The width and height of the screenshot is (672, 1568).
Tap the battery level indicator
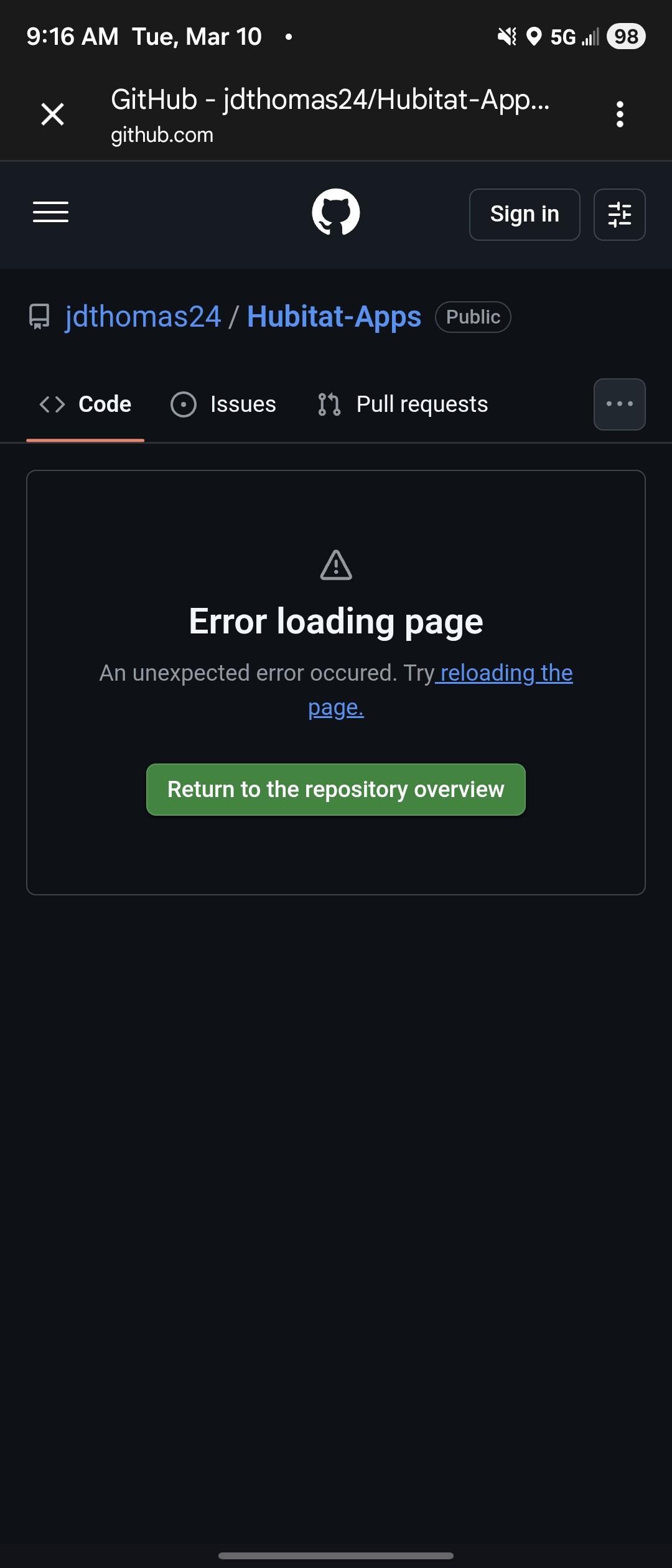(x=626, y=37)
